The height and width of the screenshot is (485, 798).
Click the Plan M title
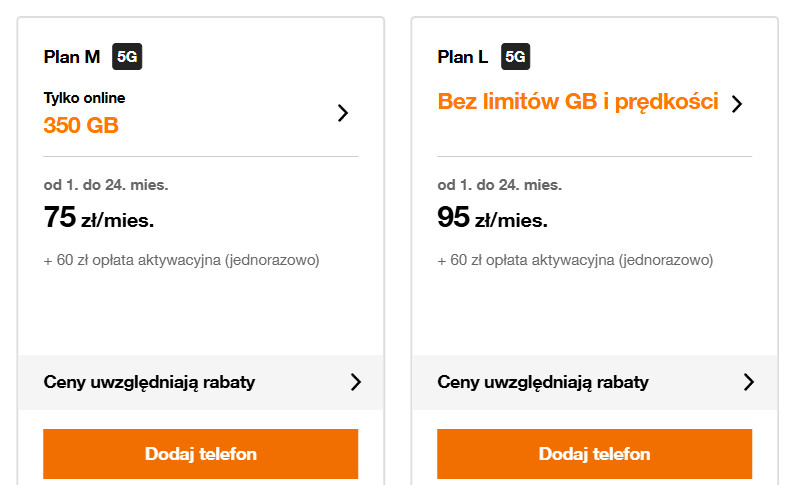pyautogui.click(x=72, y=57)
